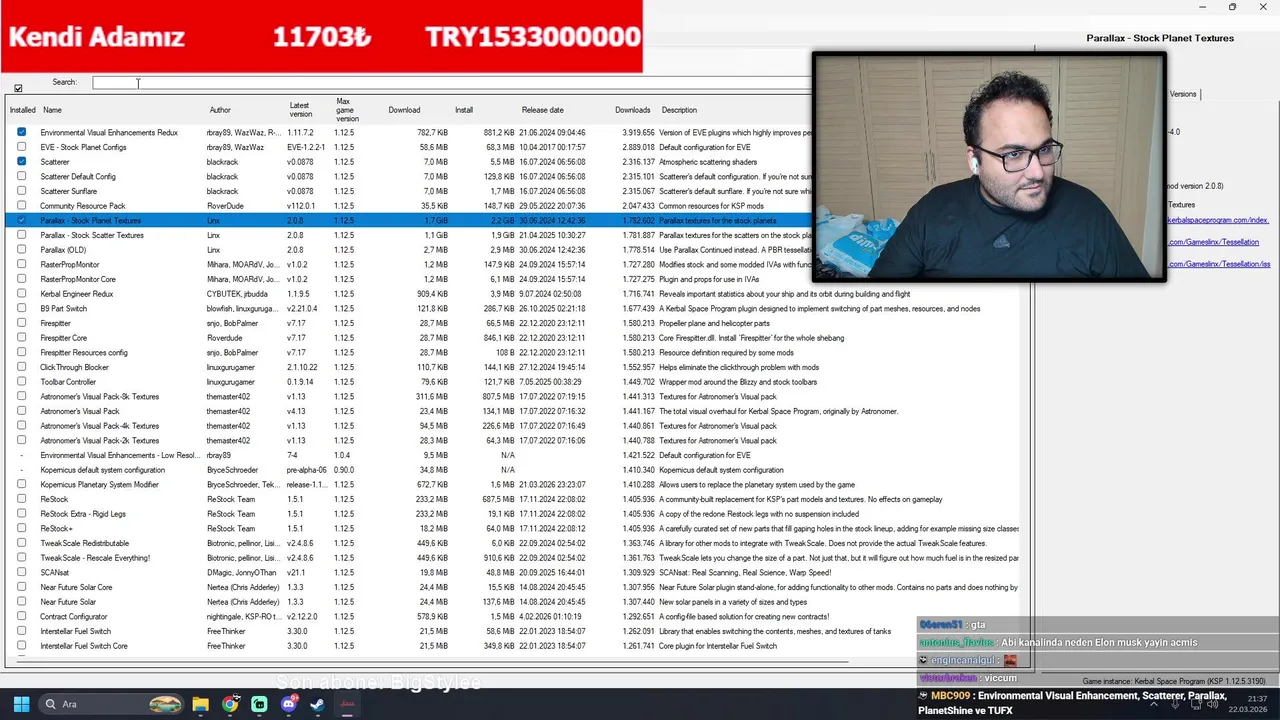The width and height of the screenshot is (1280, 720).
Task: Tick the SCANsat checkbox
Action: (22, 572)
